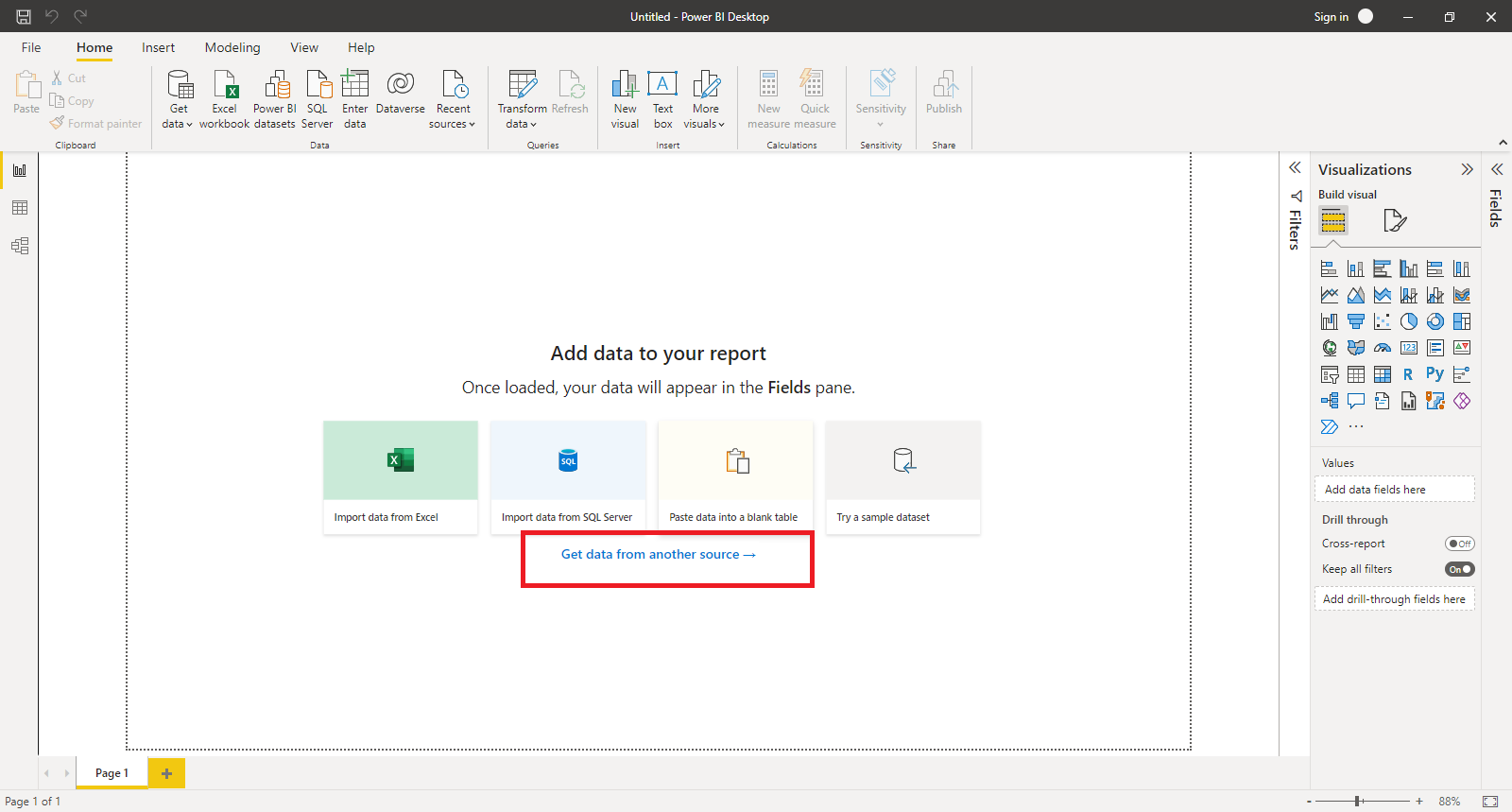The height and width of the screenshot is (812, 1512).
Task: Pick the Donut chart visual
Action: coord(1435,321)
